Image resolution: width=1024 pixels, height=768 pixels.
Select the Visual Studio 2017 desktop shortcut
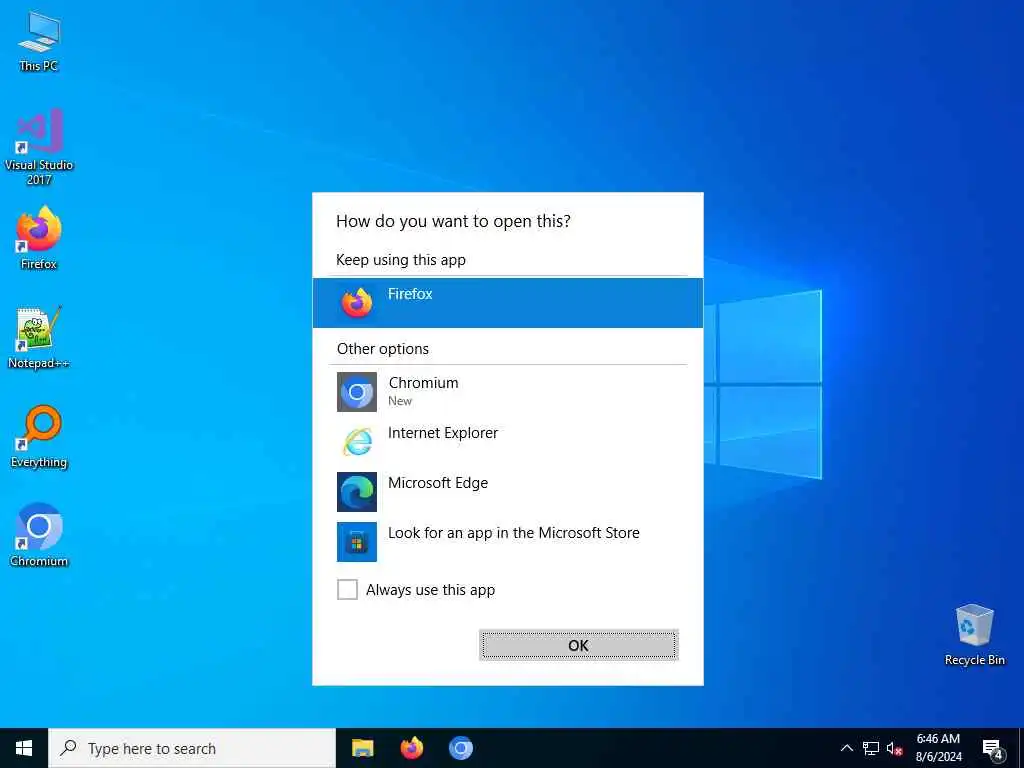[39, 146]
